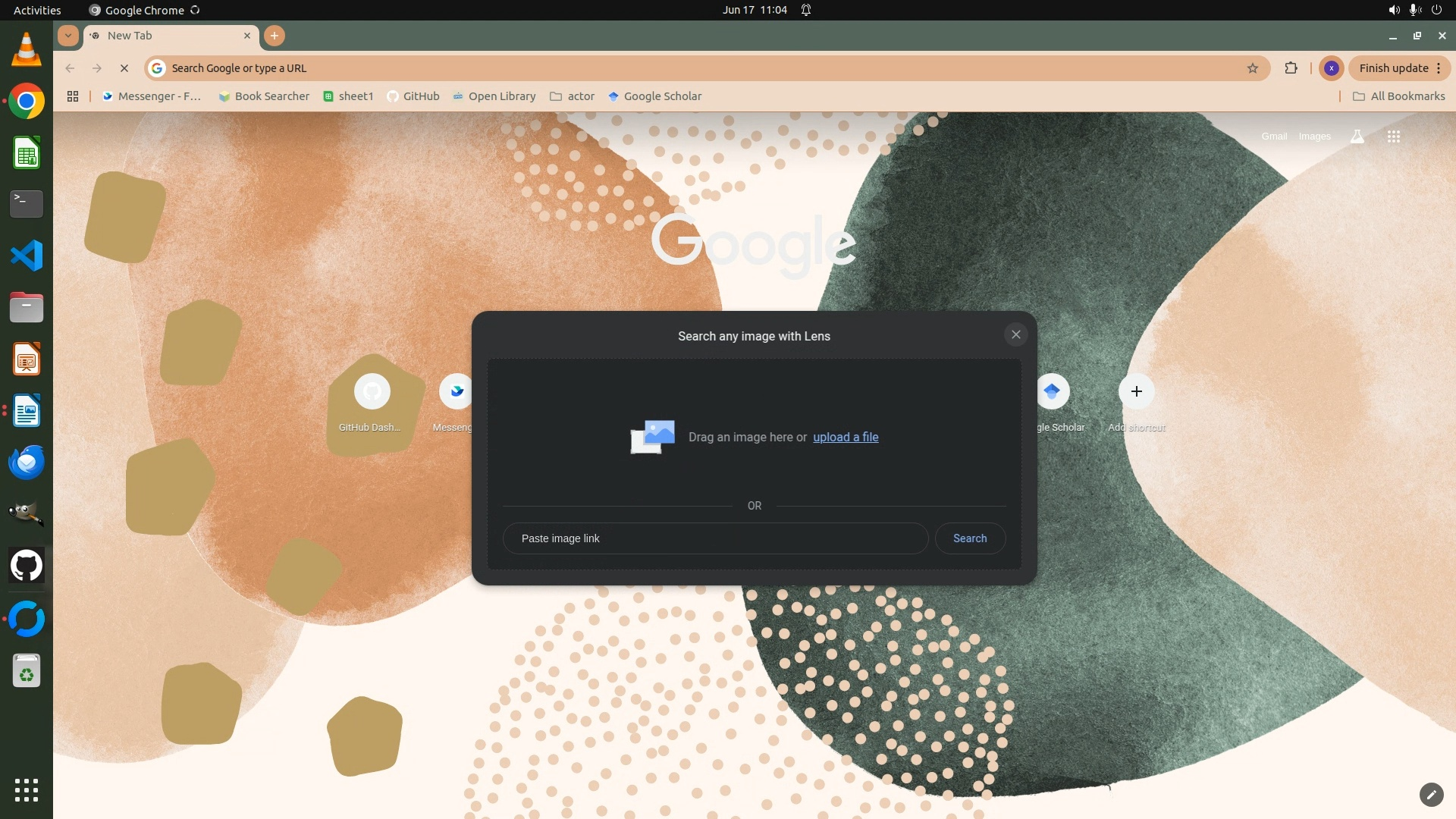This screenshot has height=819, width=1456.
Task: Open the Google apps grid
Action: [x=1393, y=136]
